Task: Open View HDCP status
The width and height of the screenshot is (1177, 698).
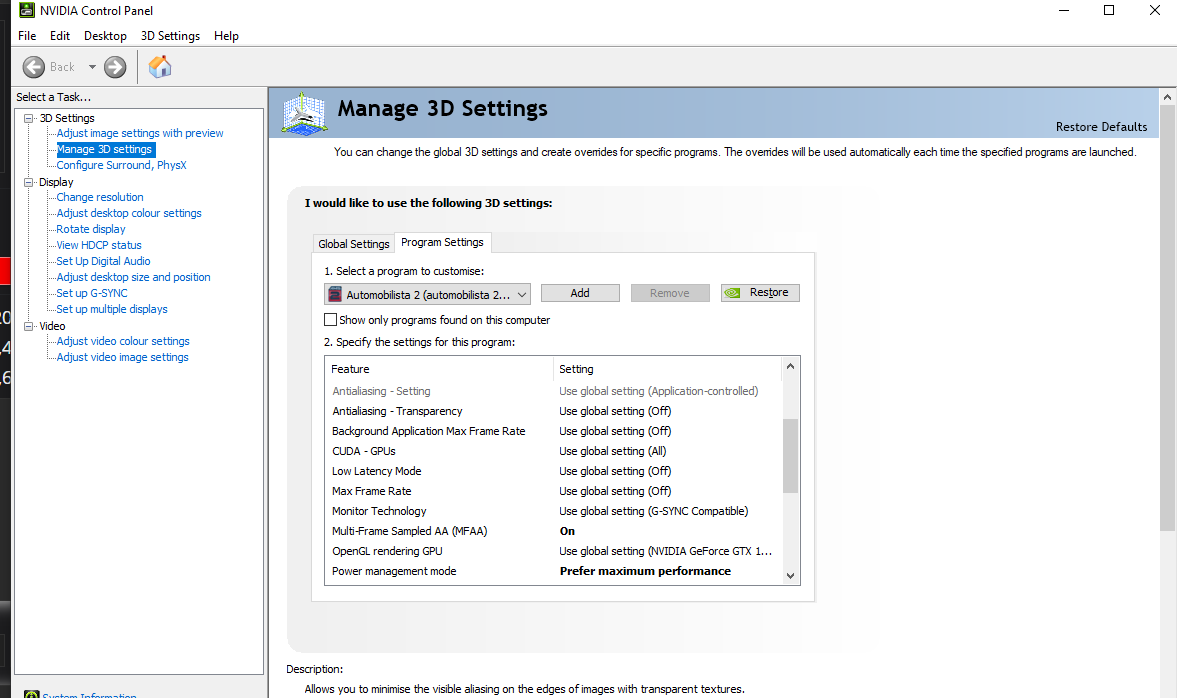Action: tap(99, 245)
